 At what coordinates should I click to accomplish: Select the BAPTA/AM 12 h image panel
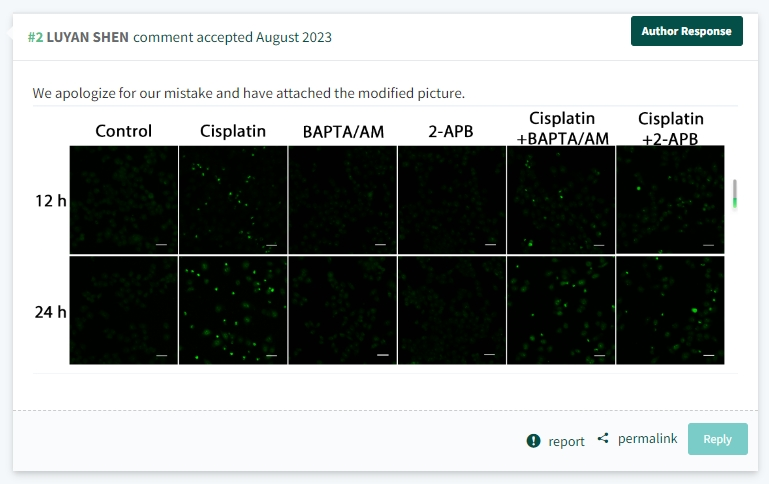click(342, 200)
